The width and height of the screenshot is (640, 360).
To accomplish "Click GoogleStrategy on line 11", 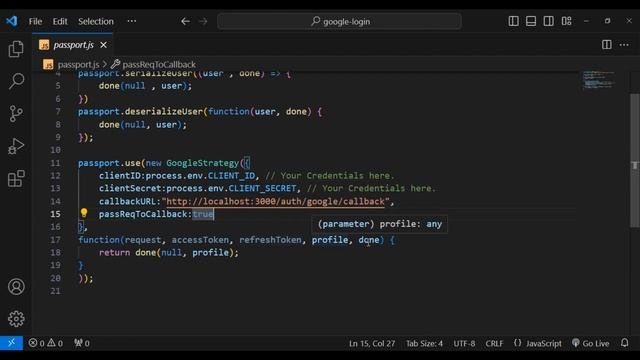I will point(202,163).
